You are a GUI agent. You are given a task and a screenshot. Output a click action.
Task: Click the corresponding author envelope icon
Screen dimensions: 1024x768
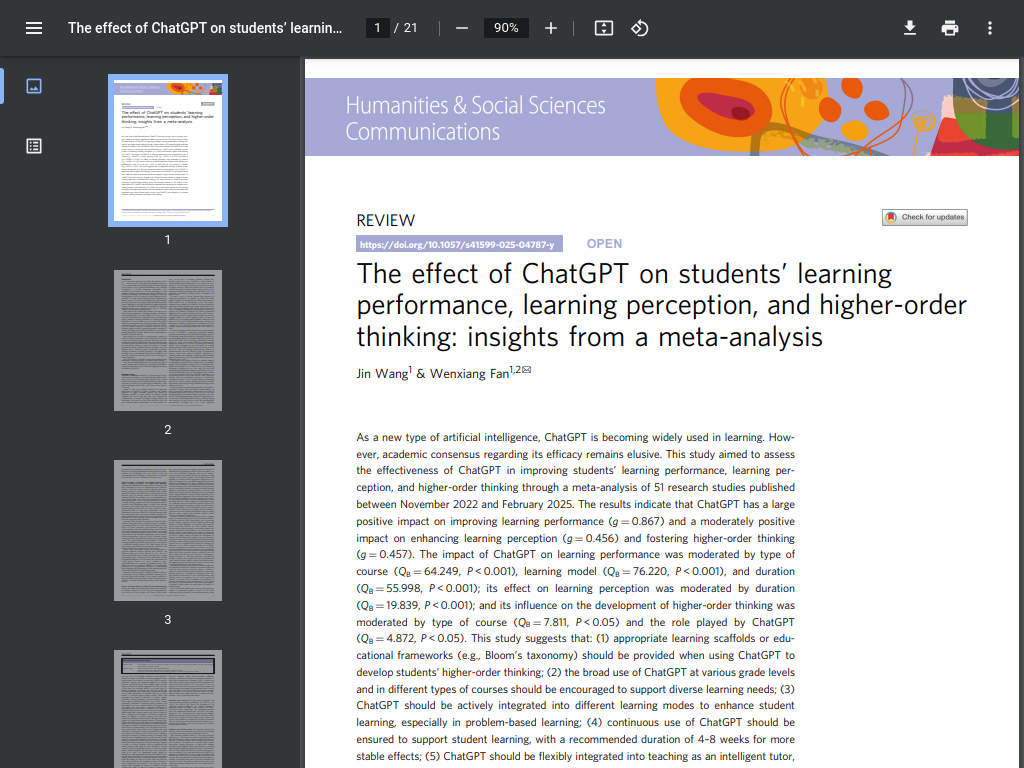point(526,370)
